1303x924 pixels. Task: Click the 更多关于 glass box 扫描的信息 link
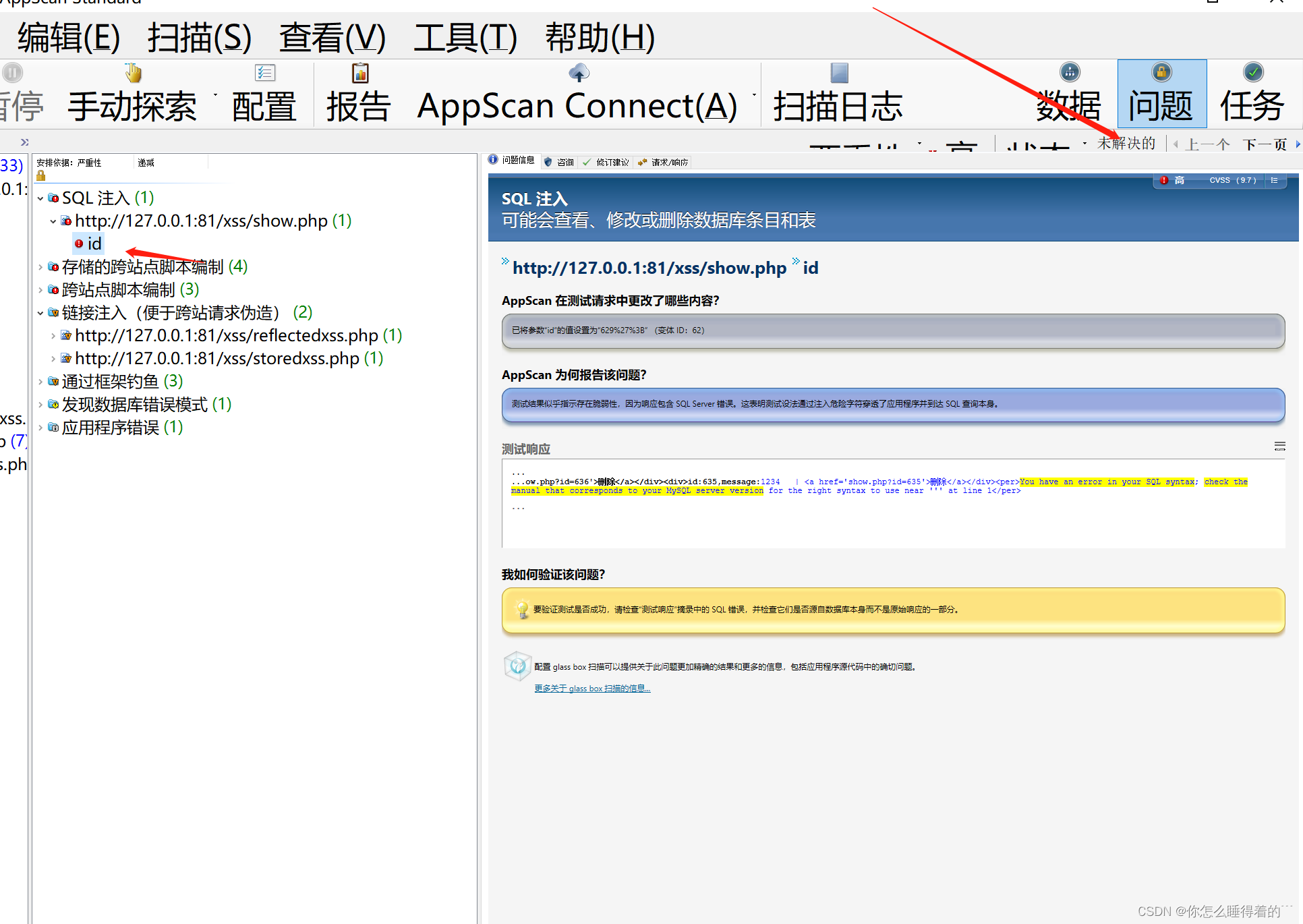point(591,688)
